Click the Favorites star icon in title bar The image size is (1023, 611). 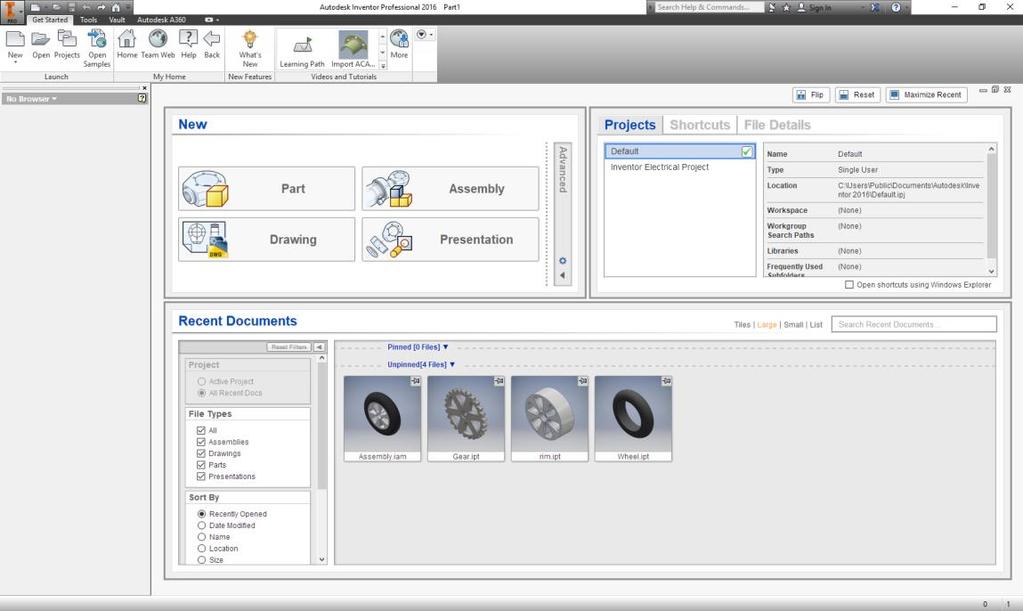point(786,7)
